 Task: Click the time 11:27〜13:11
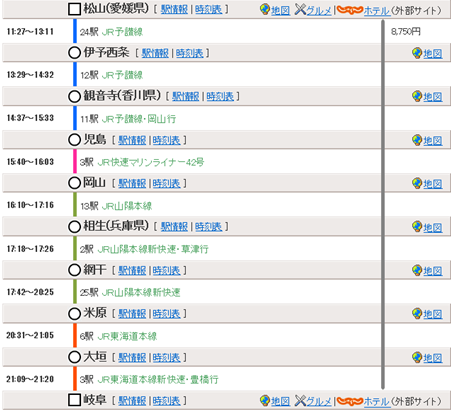click(x=30, y=32)
